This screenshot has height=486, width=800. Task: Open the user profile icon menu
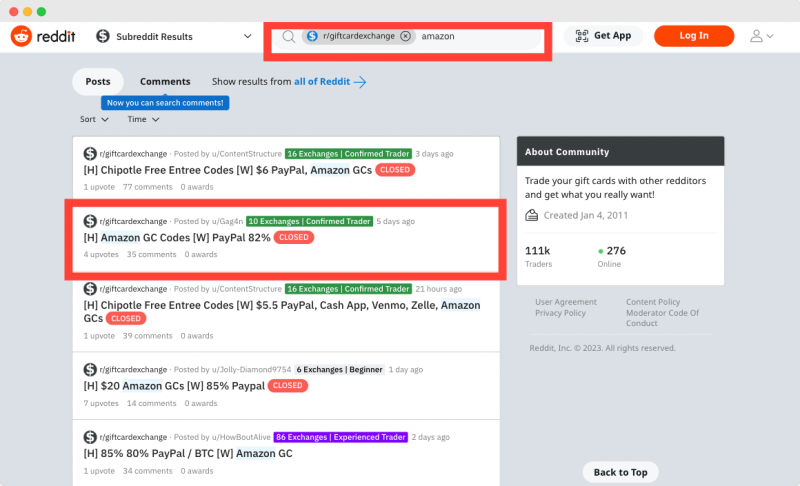(756, 36)
